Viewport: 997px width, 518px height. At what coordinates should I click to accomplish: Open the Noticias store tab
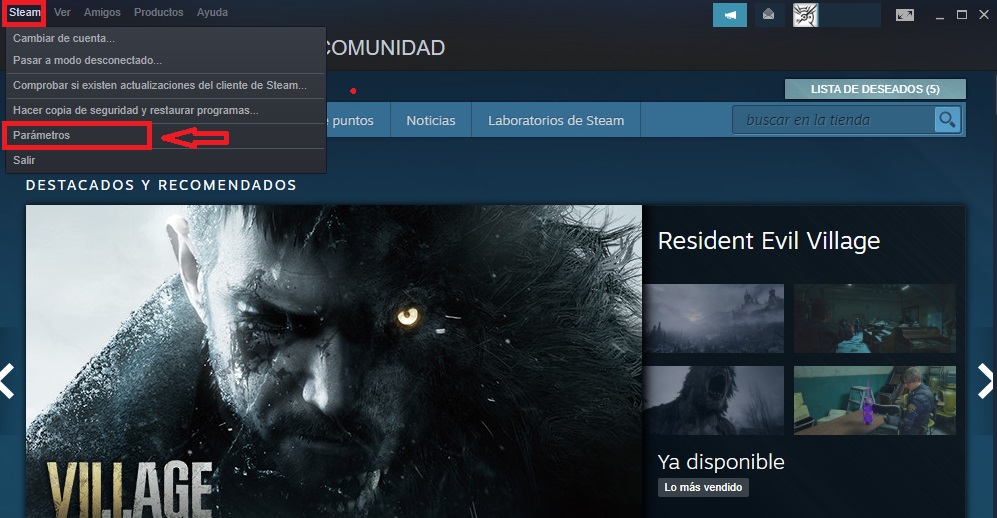(430, 120)
